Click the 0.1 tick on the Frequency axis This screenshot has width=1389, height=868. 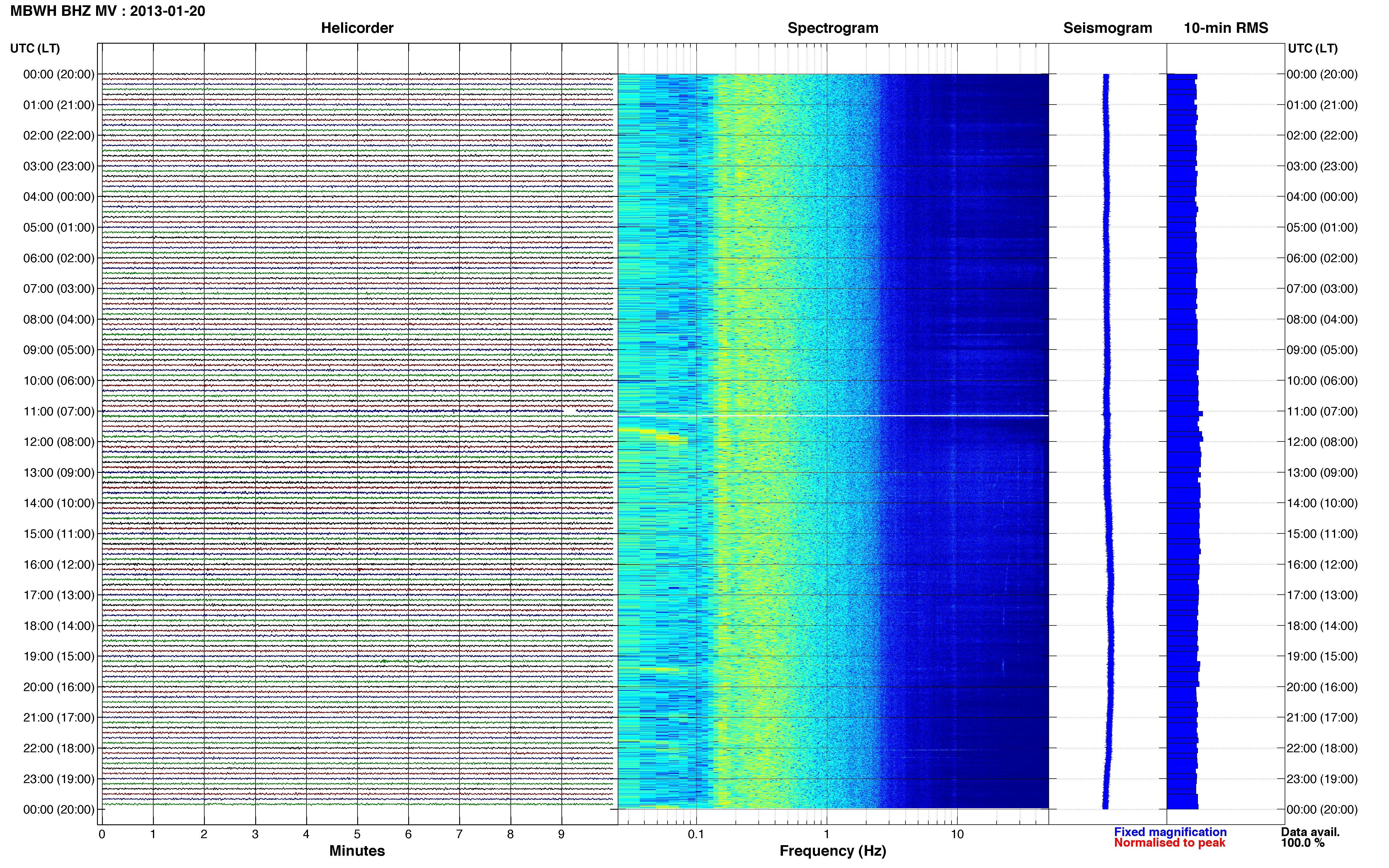point(696,834)
